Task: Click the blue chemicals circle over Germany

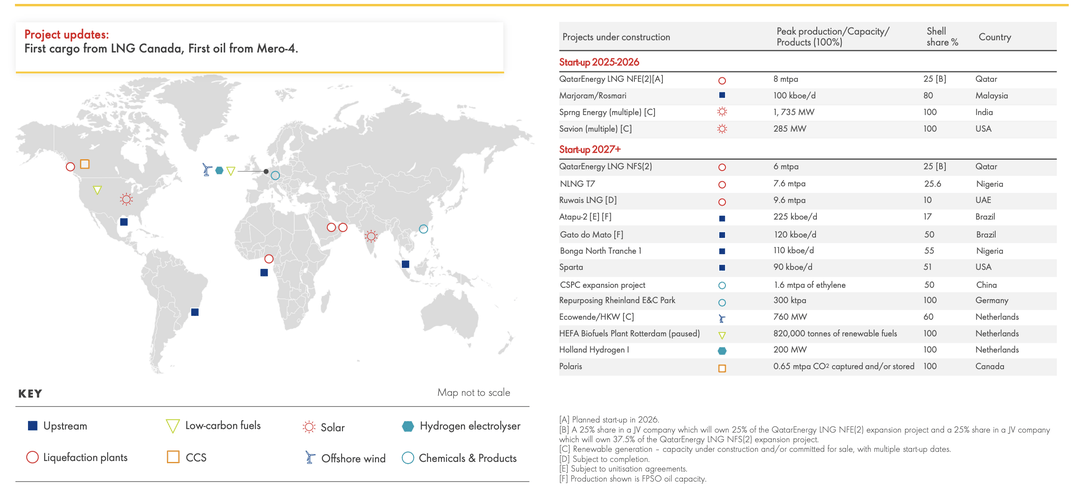Action: [275, 176]
